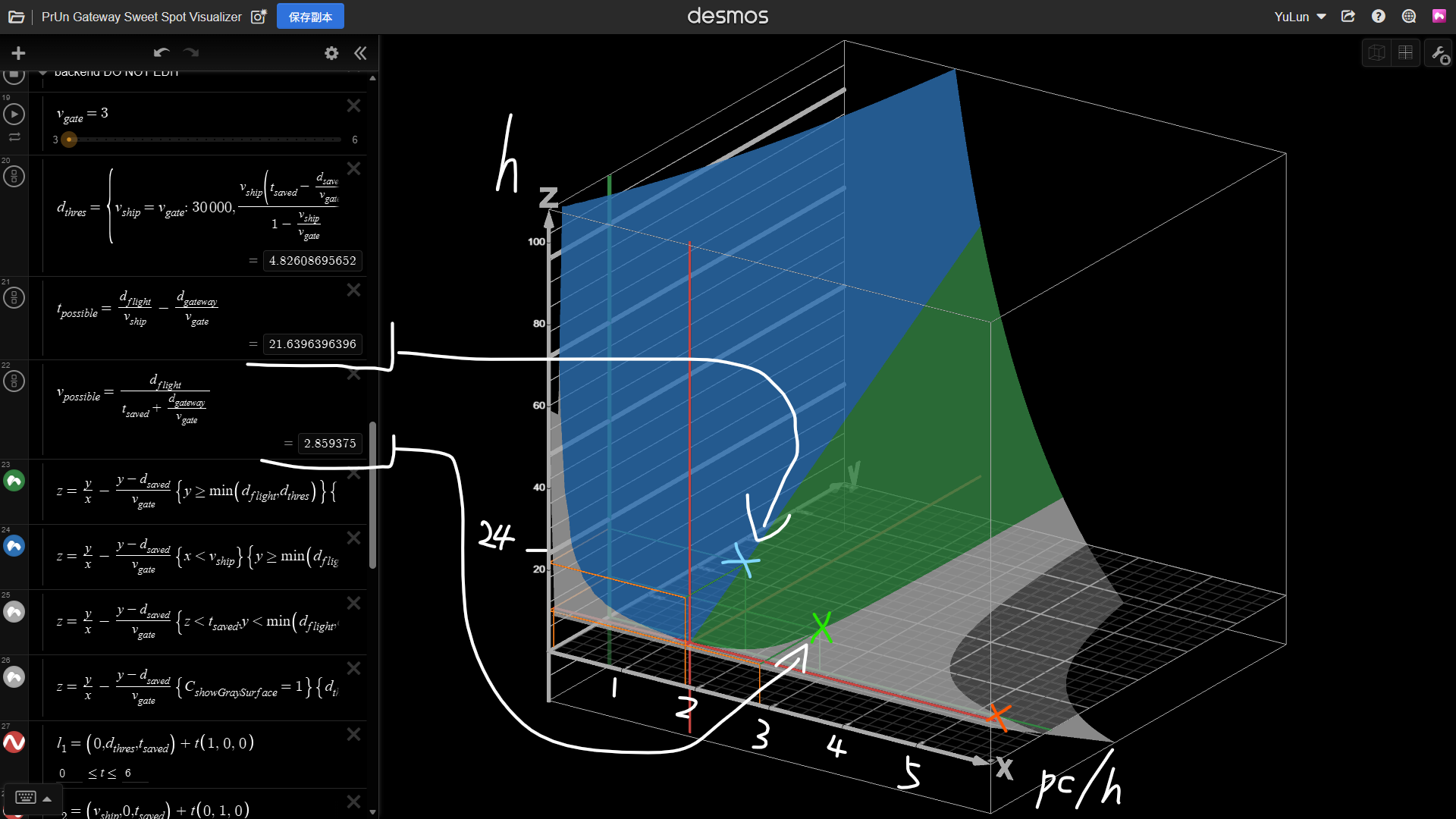Collapse the expression list with double chevron
1456x819 pixels.
pyautogui.click(x=360, y=53)
